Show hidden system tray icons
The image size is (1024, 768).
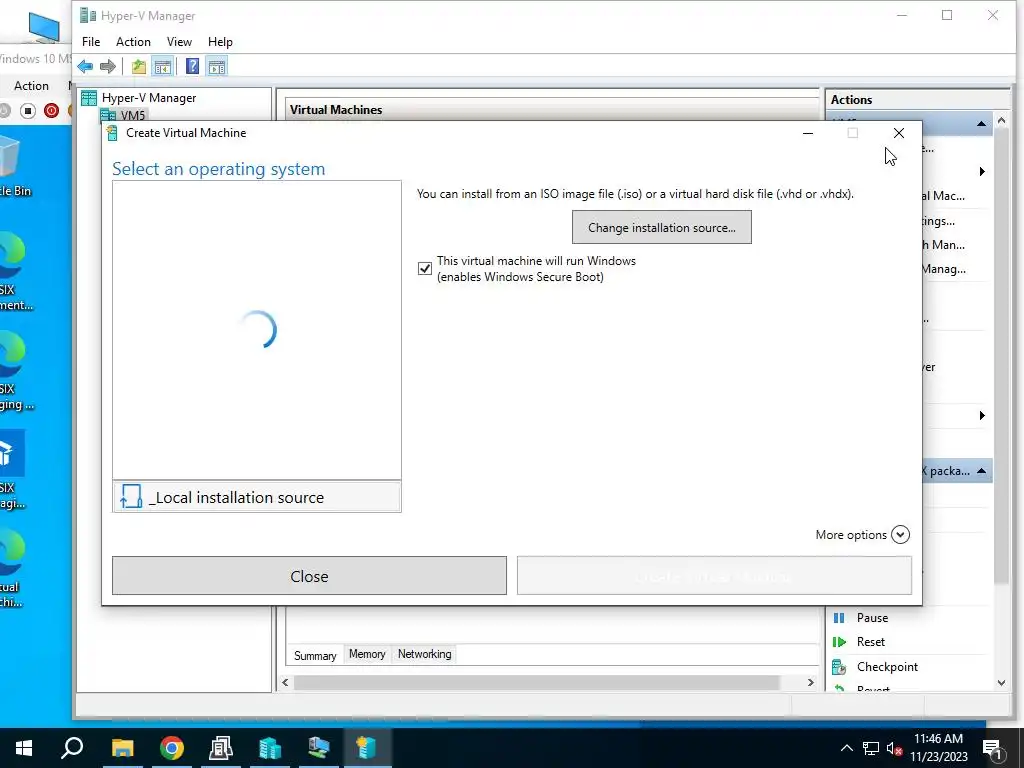[x=846, y=748]
